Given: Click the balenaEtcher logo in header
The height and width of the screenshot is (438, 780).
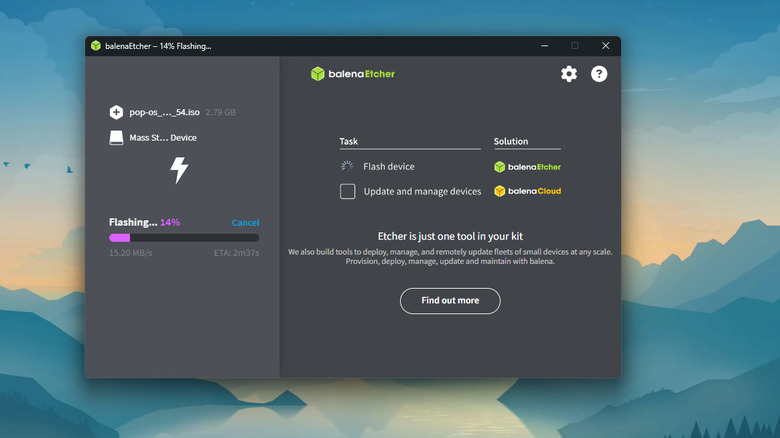Looking at the screenshot, I should (x=353, y=73).
